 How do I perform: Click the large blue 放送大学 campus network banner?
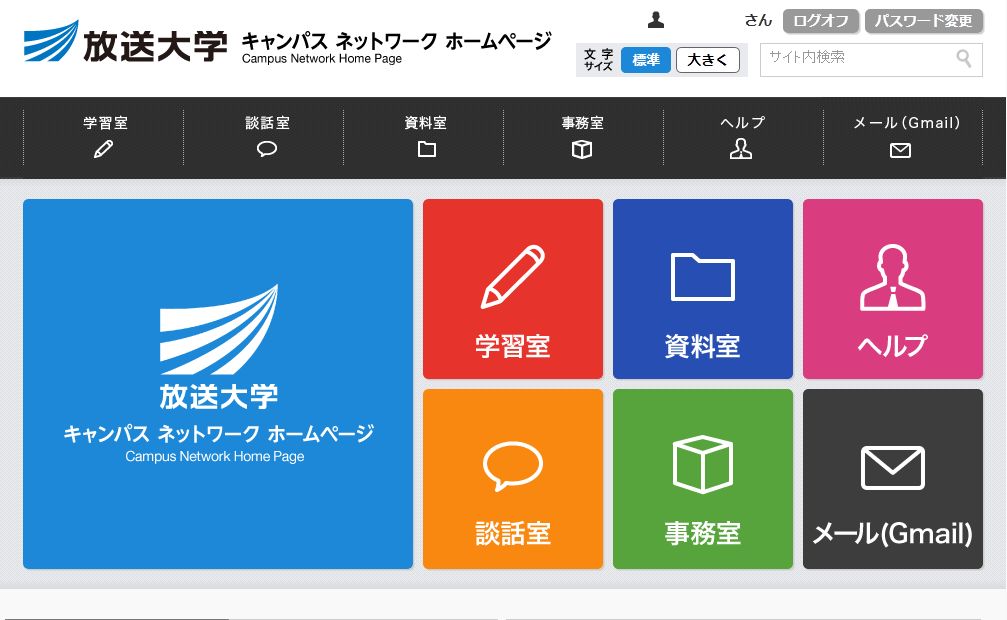[x=218, y=384]
